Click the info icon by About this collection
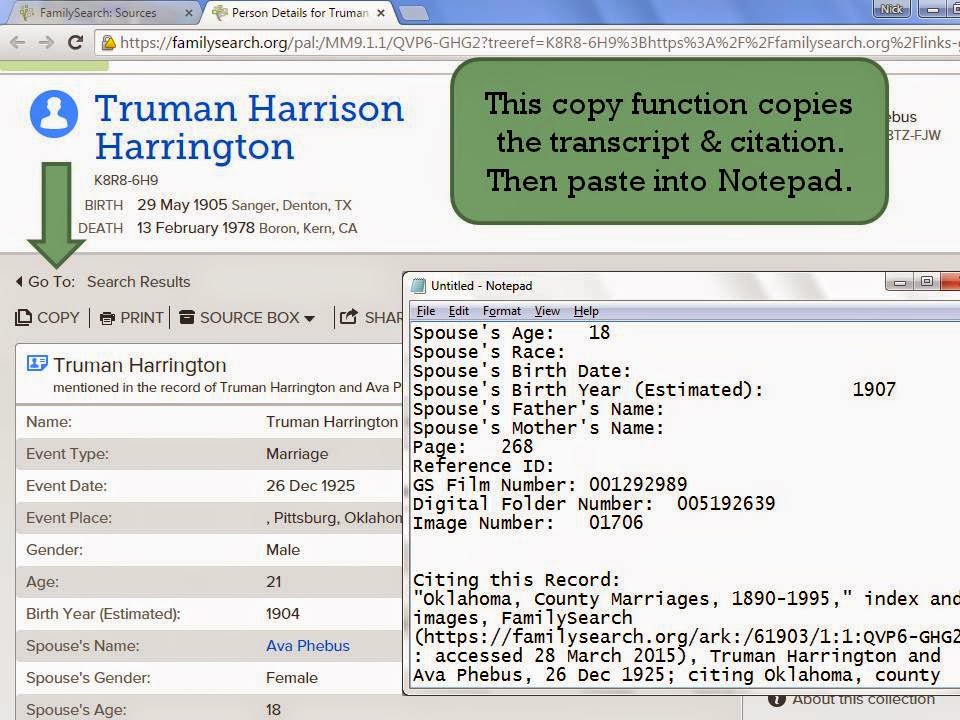960x720 pixels. 776,700
